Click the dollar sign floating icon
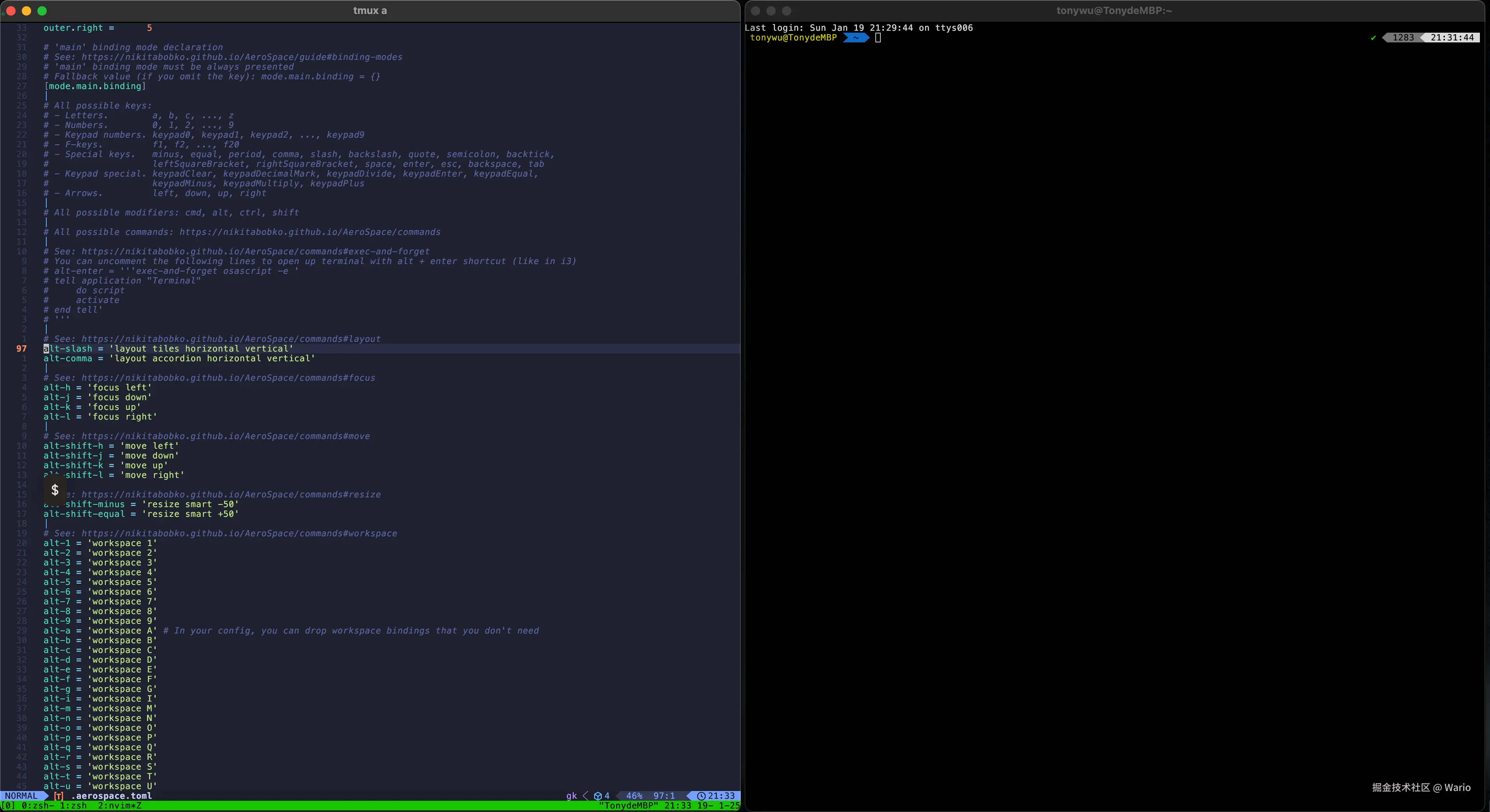 coord(55,490)
